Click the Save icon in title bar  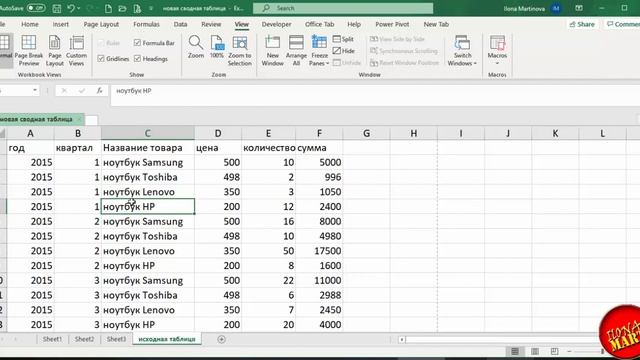(x=57, y=8)
